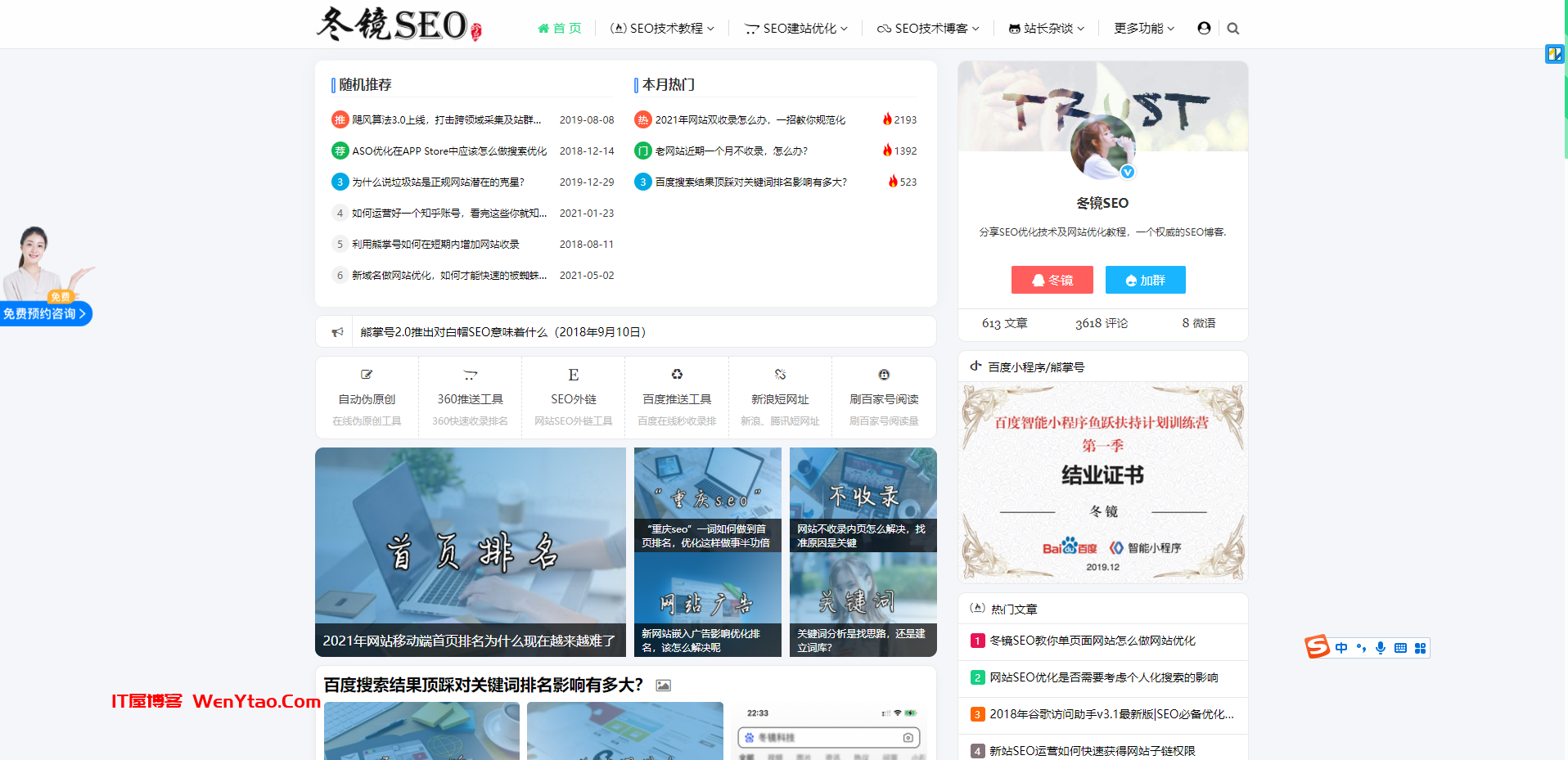Open the SEO外链 tool icon
This screenshot has width=1568, height=760.
click(x=574, y=375)
